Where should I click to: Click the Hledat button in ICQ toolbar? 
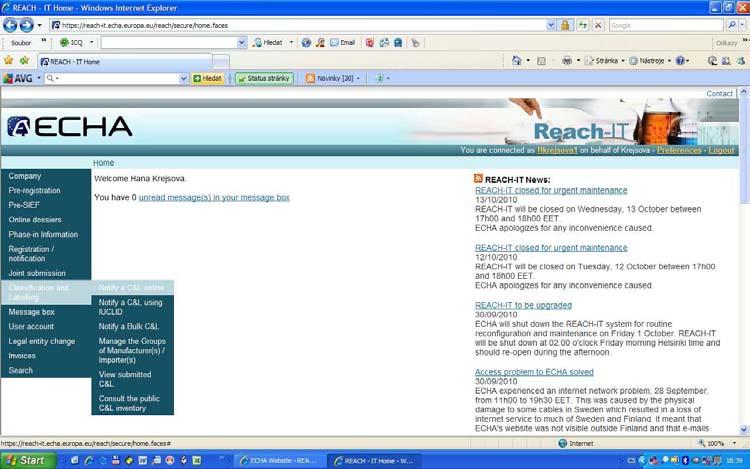268,43
